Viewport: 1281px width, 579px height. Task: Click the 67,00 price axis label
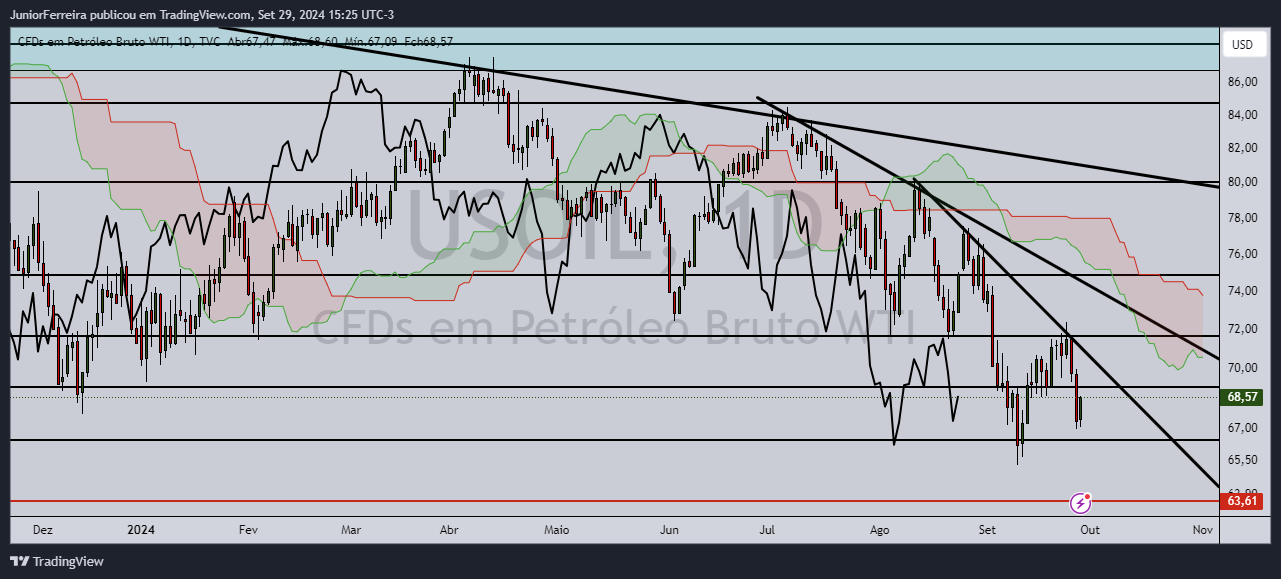click(x=1242, y=428)
